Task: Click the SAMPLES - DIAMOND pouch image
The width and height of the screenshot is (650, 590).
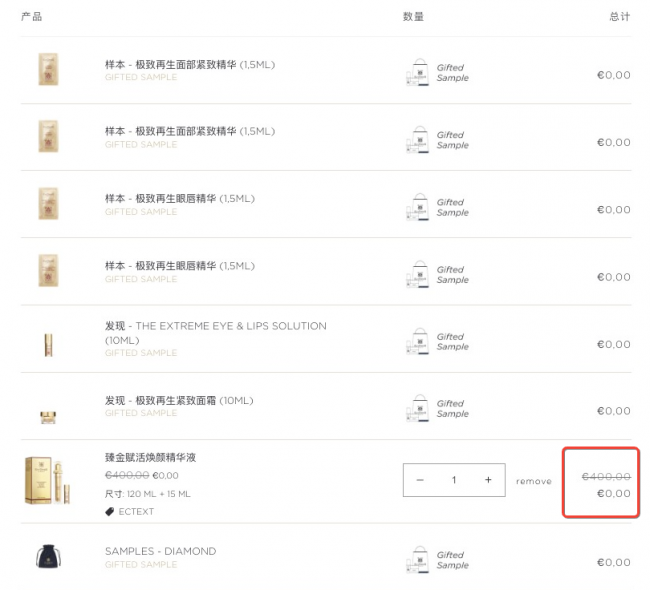Action: pyautogui.click(x=49, y=556)
